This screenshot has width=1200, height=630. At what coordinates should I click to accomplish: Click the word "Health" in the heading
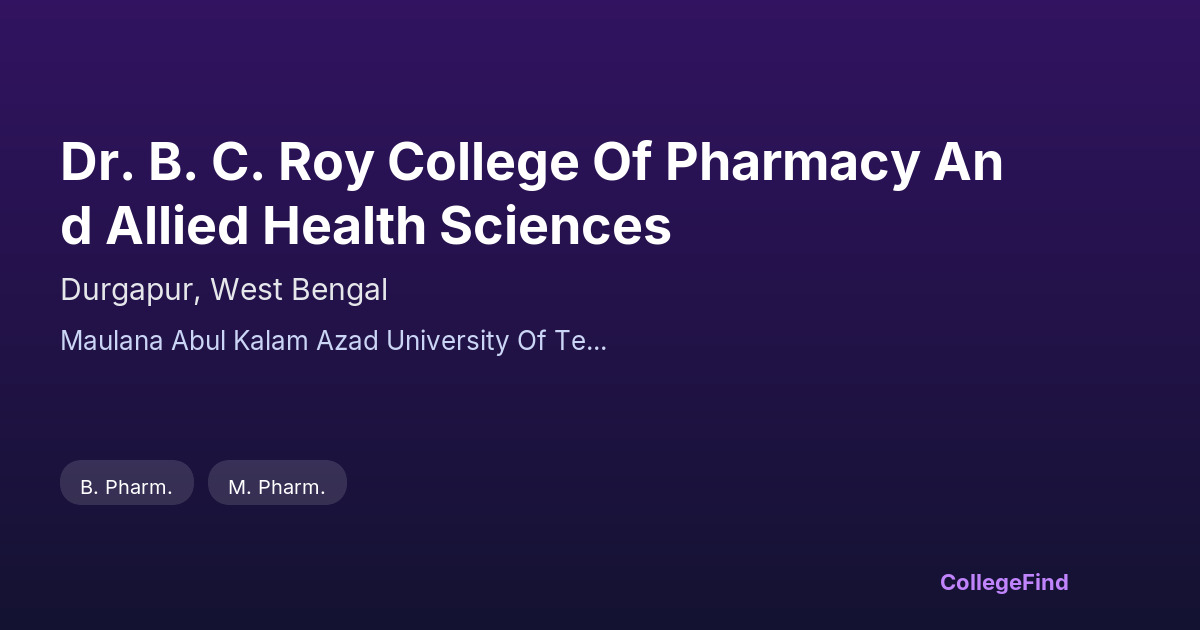344,226
